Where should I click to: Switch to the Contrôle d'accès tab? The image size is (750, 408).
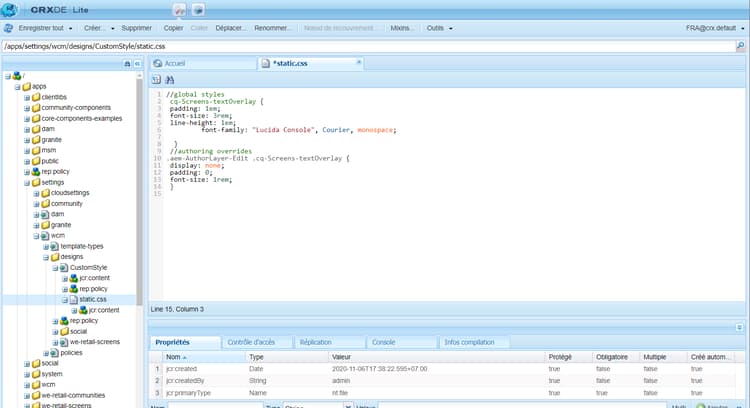tap(254, 342)
